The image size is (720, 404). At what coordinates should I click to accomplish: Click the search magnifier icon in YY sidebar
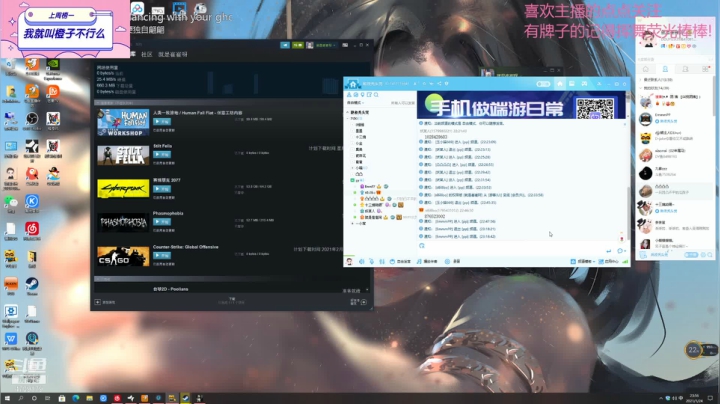tap(376, 95)
